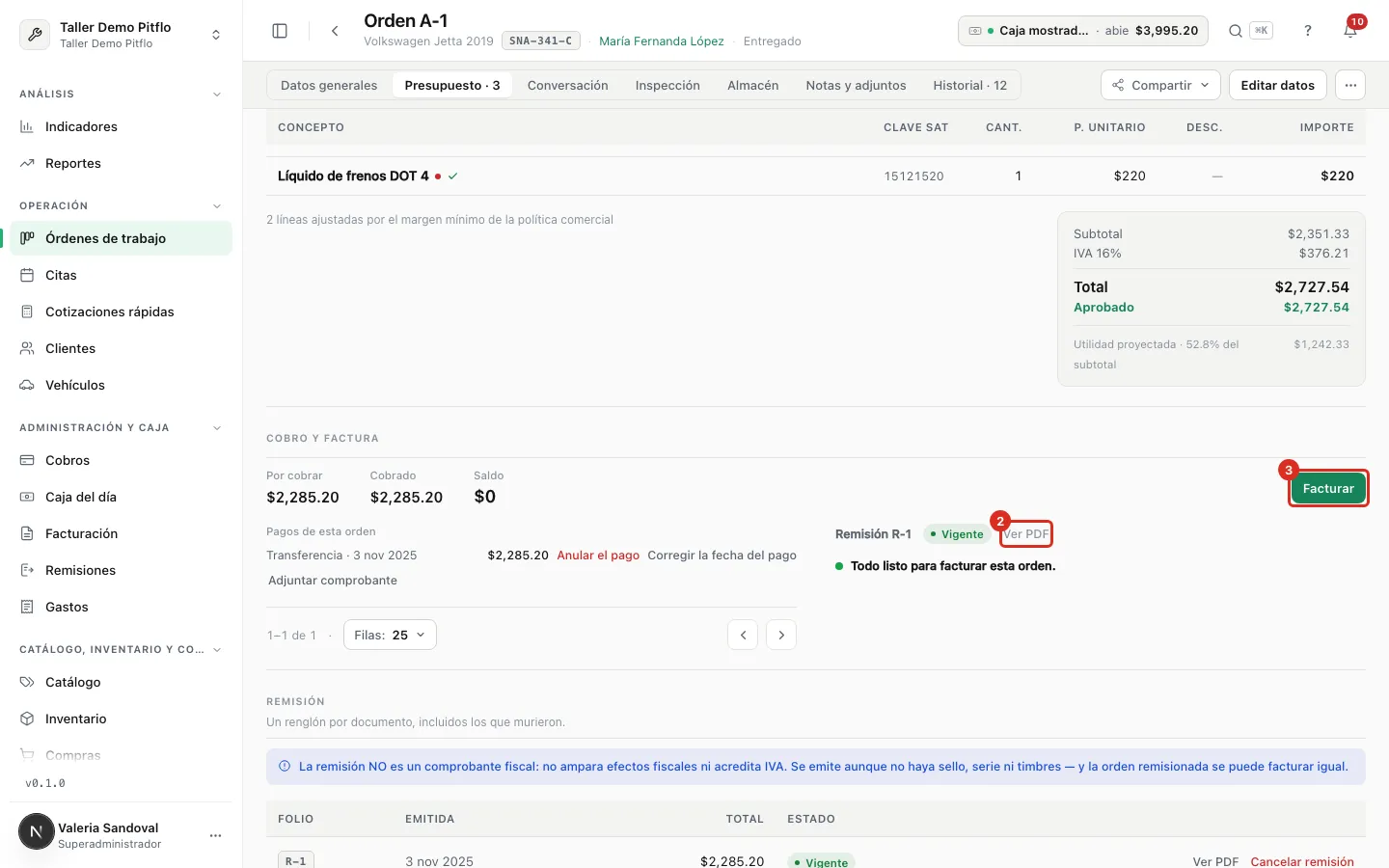Open Valeria Sandoval's user menu dots
1389x868 pixels.
pyautogui.click(x=215, y=835)
